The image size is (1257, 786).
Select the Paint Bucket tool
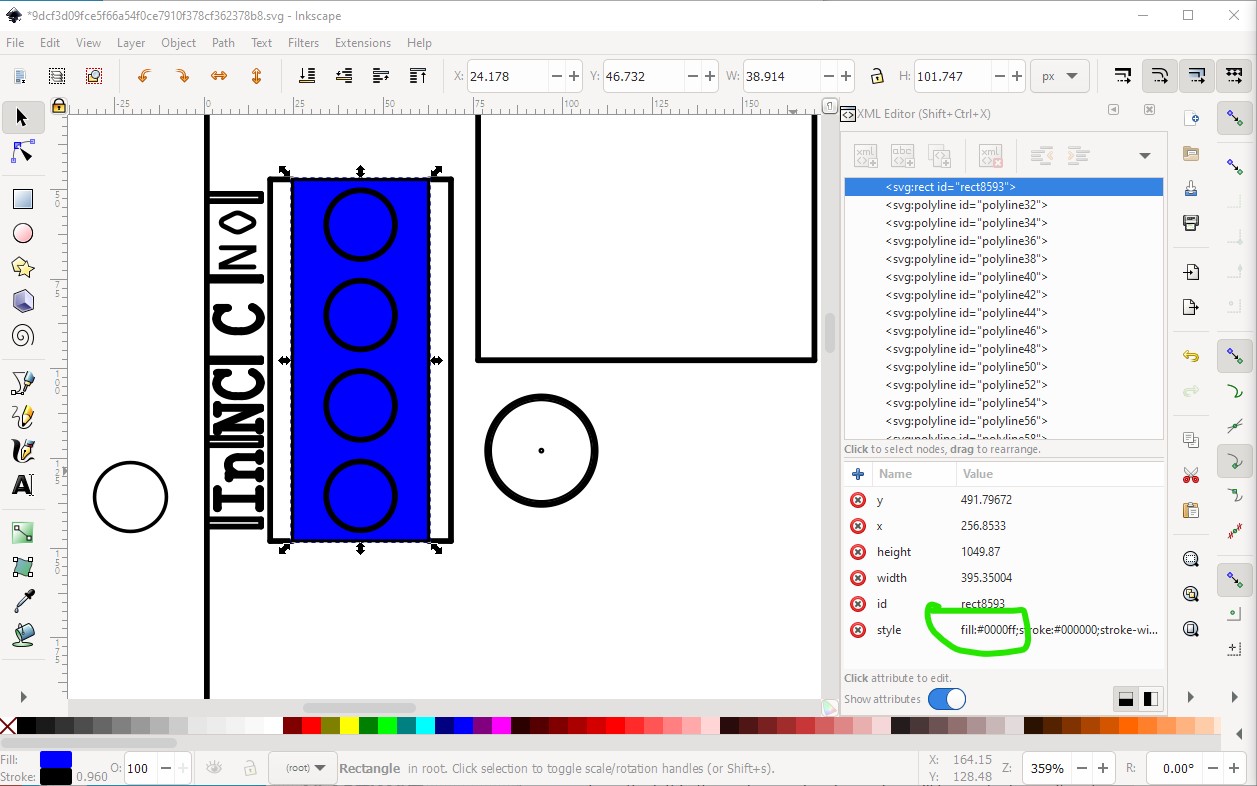[22, 634]
